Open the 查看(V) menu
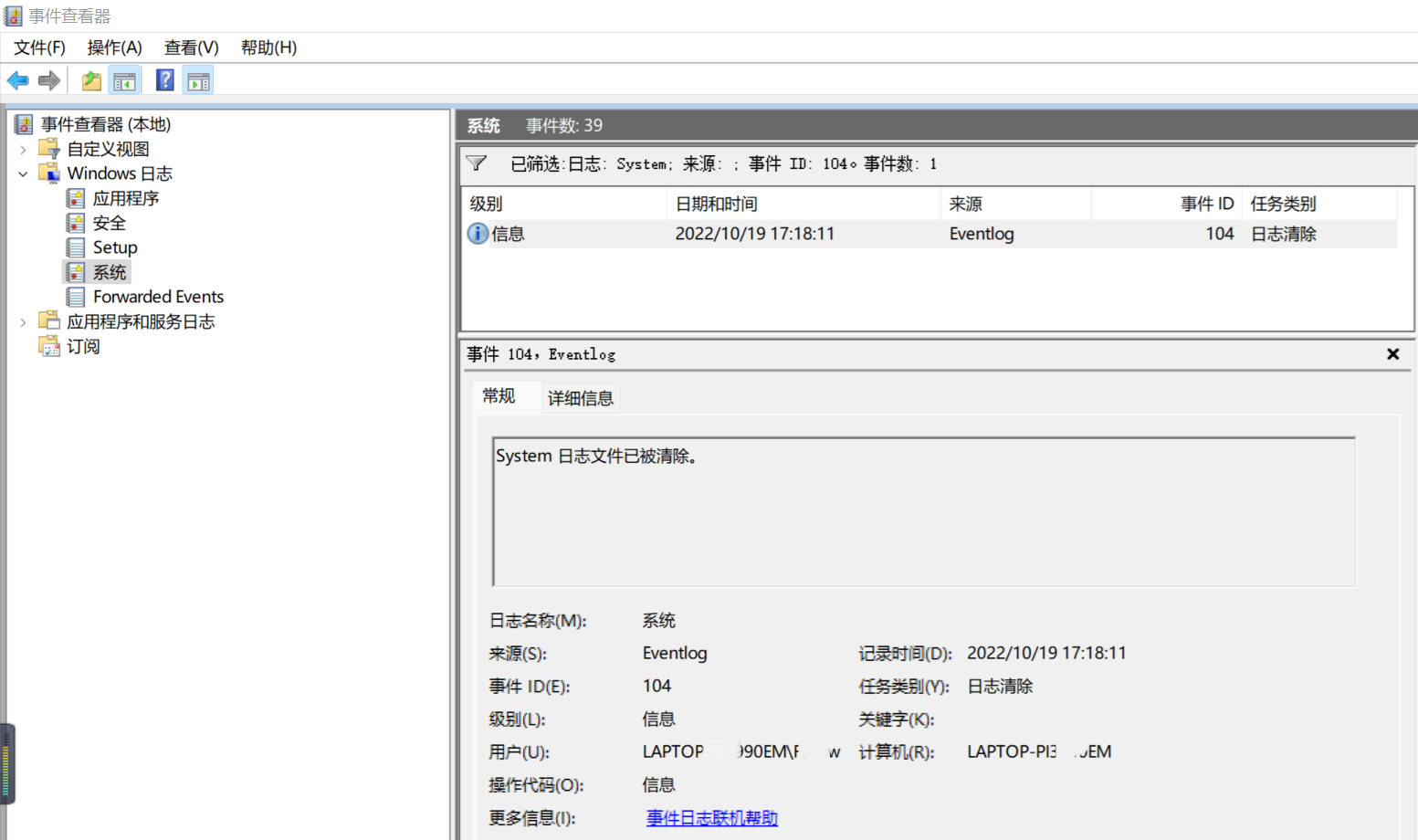The width and height of the screenshot is (1418, 840). pos(190,47)
